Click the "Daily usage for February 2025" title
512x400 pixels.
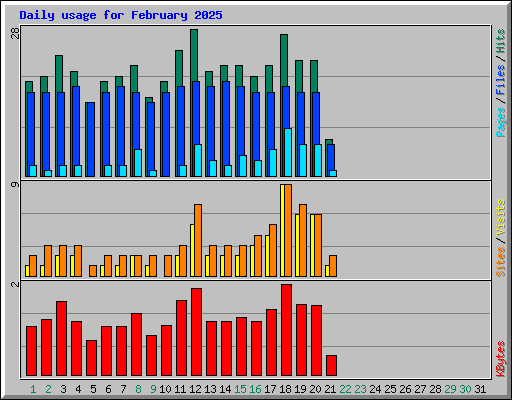coord(121,15)
